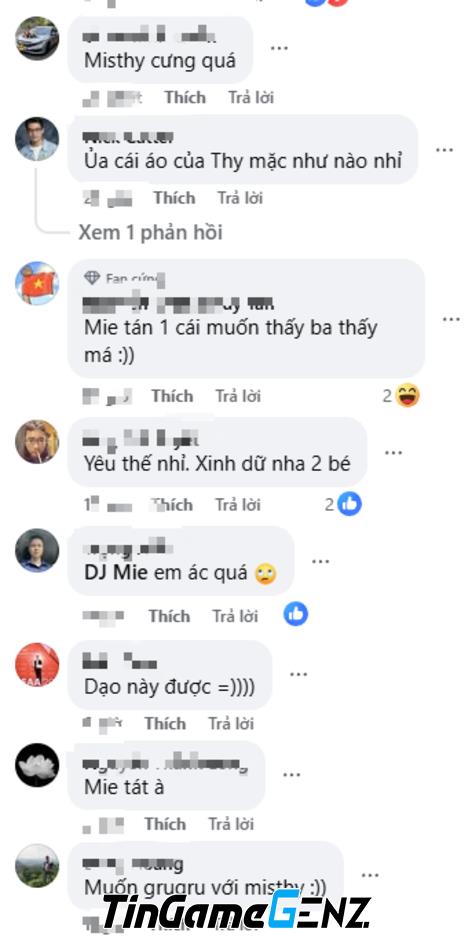Open options menu beside 'Yêu thế nhỉ' comment
472x940 pixels.
pyautogui.click(x=393, y=453)
